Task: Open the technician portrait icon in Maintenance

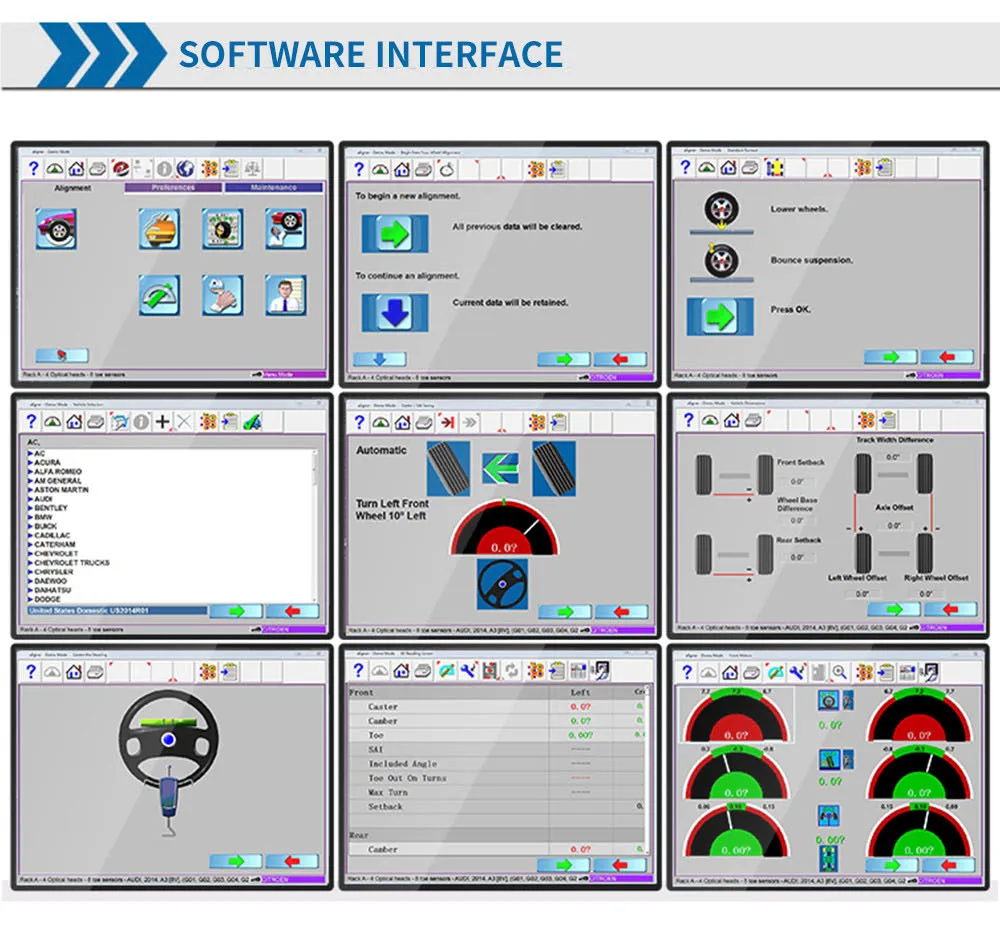Action: point(286,295)
